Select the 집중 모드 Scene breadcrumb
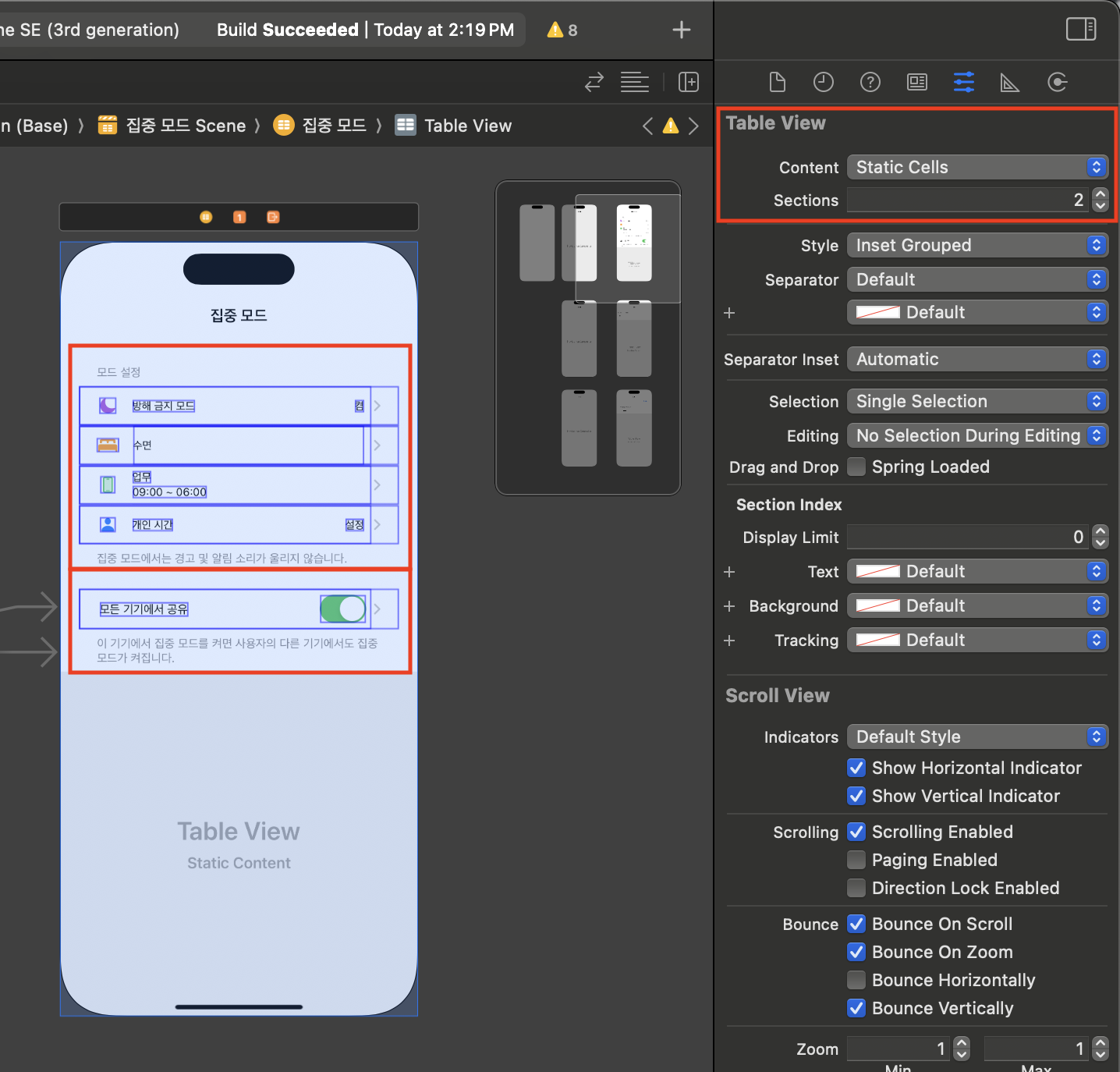Image resolution: width=1120 pixels, height=1072 pixels. 172,126
